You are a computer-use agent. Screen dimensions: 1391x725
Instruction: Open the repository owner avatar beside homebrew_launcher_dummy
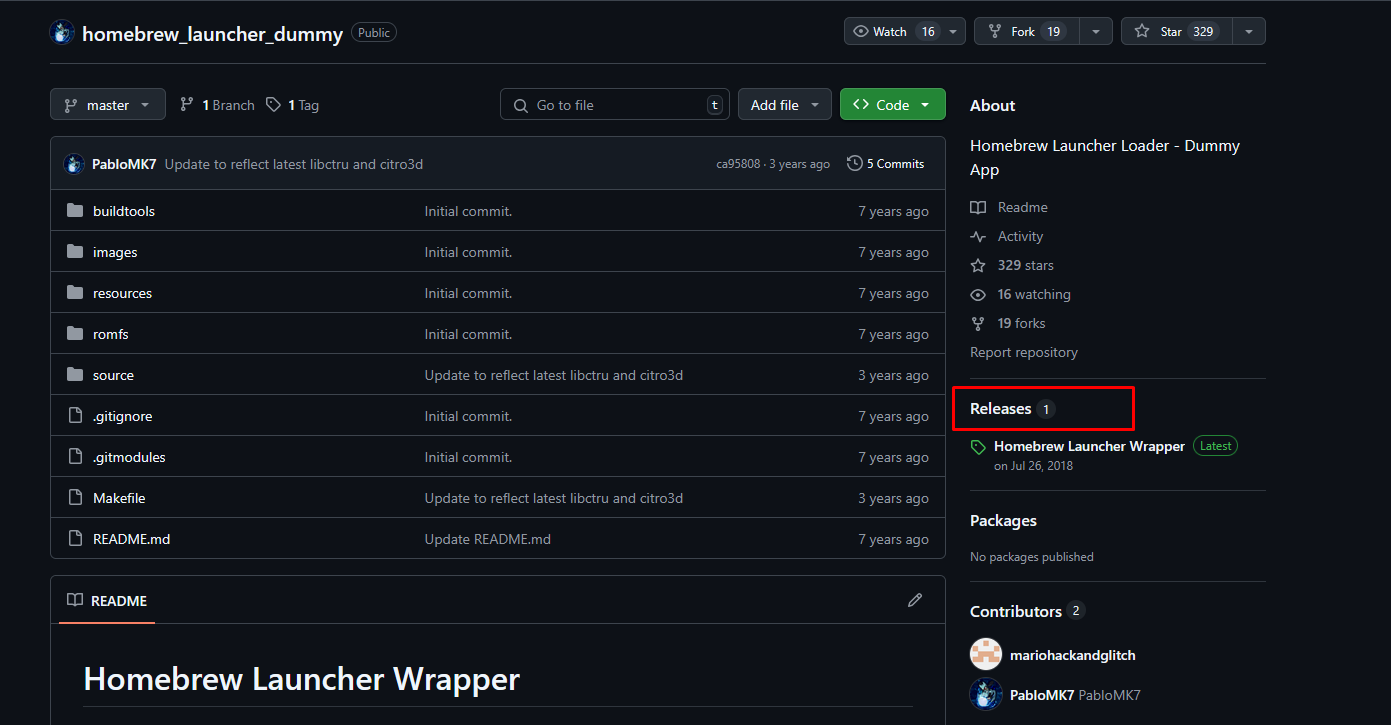[62, 33]
